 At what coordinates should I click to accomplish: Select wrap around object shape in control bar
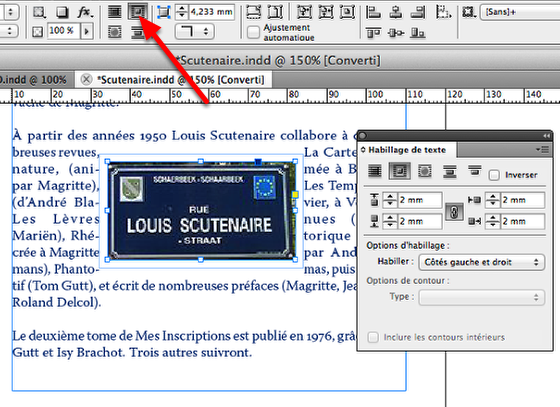[115, 32]
